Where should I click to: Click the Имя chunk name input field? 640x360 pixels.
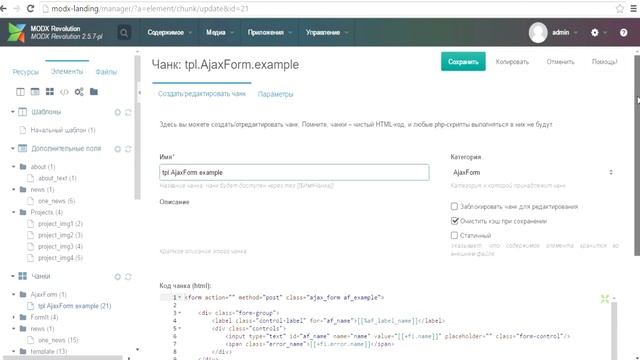[294, 172]
